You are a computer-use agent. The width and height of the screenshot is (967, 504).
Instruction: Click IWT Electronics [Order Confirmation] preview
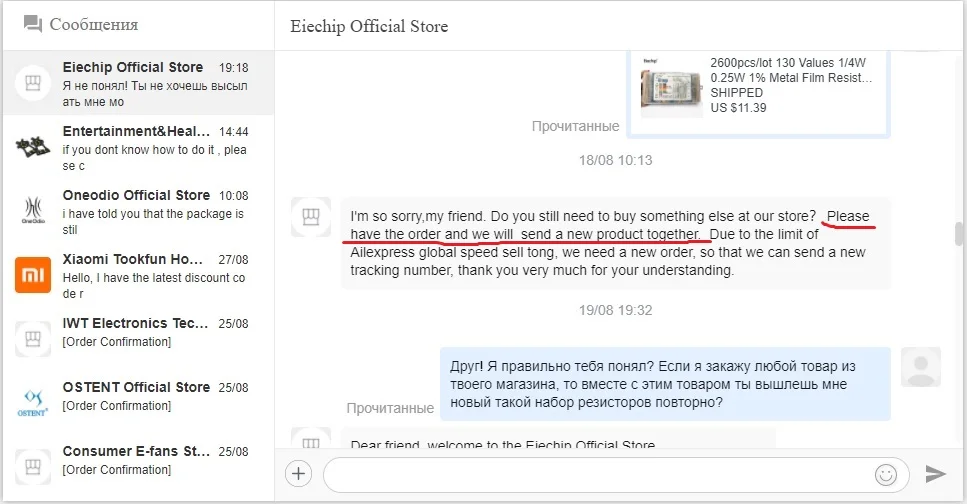coord(117,342)
